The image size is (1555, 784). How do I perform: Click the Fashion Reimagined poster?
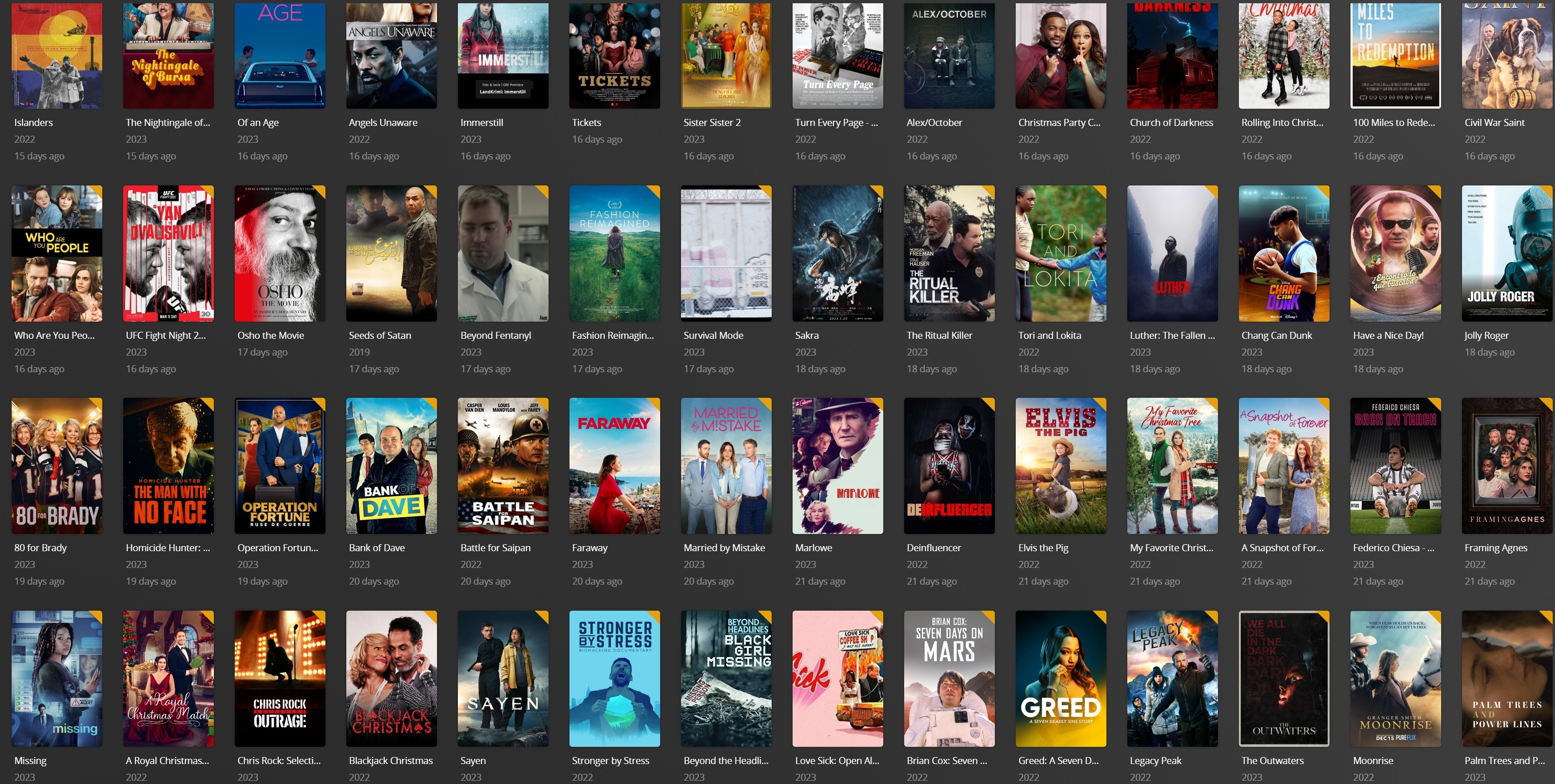(615, 253)
